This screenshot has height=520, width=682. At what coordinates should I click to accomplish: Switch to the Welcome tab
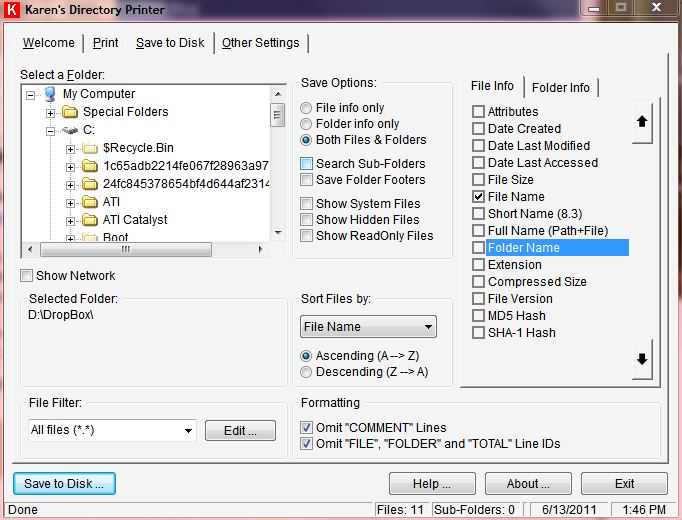coord(49,43)
